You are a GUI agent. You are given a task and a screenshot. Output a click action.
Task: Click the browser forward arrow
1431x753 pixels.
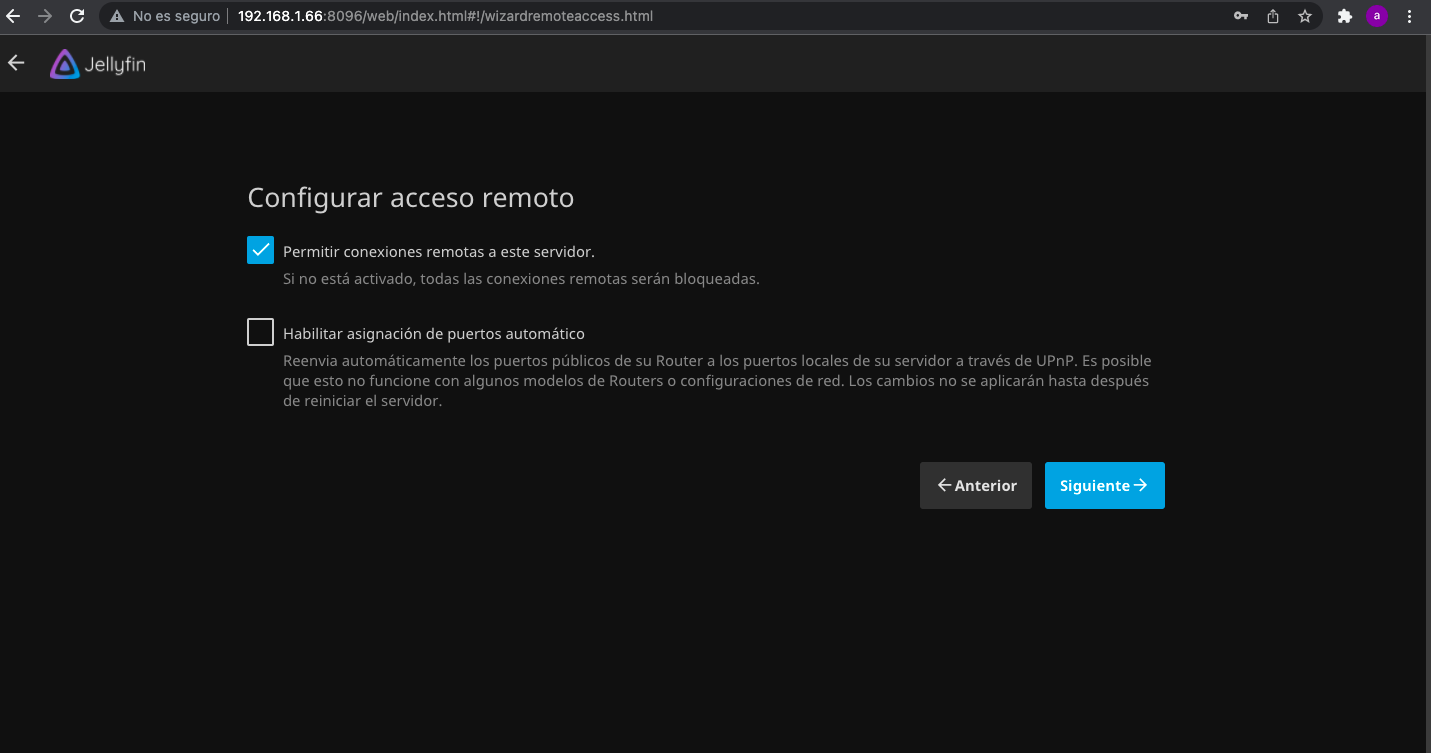45,16
